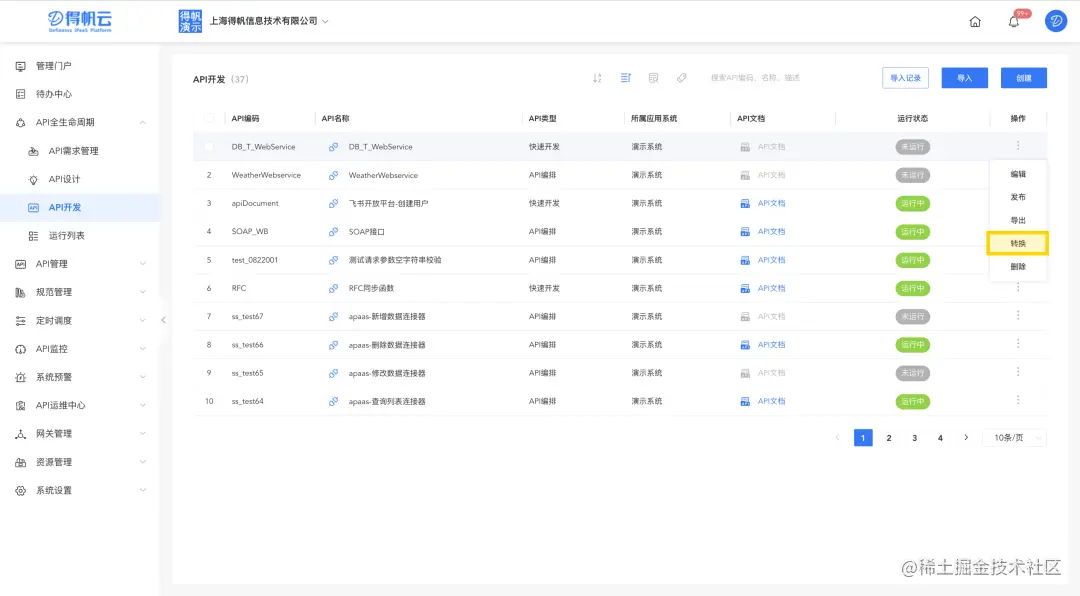Open more actions for ss_test66 row
The image size is (1080, 596).
pyautogui.click(x=1018, y=343)
